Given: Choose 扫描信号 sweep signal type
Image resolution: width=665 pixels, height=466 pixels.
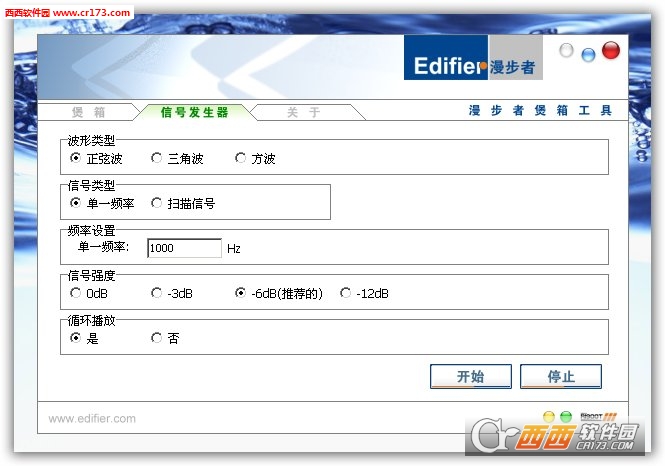Looking at the screenshot, I should coord(183,204).
